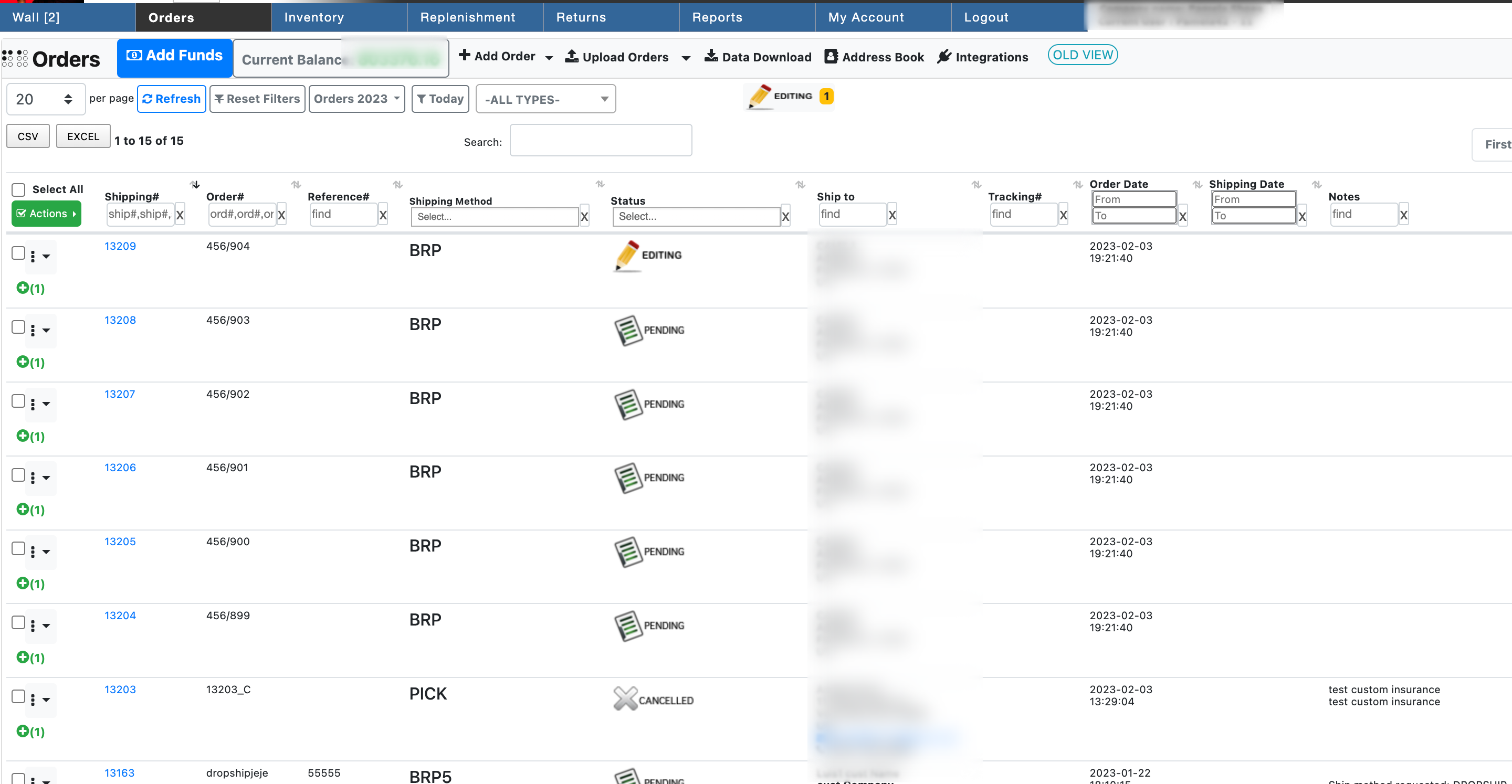The width and height of the screenshot is (1512, 784).
Task: Open the Reports tab
Action: coord(717,18)
